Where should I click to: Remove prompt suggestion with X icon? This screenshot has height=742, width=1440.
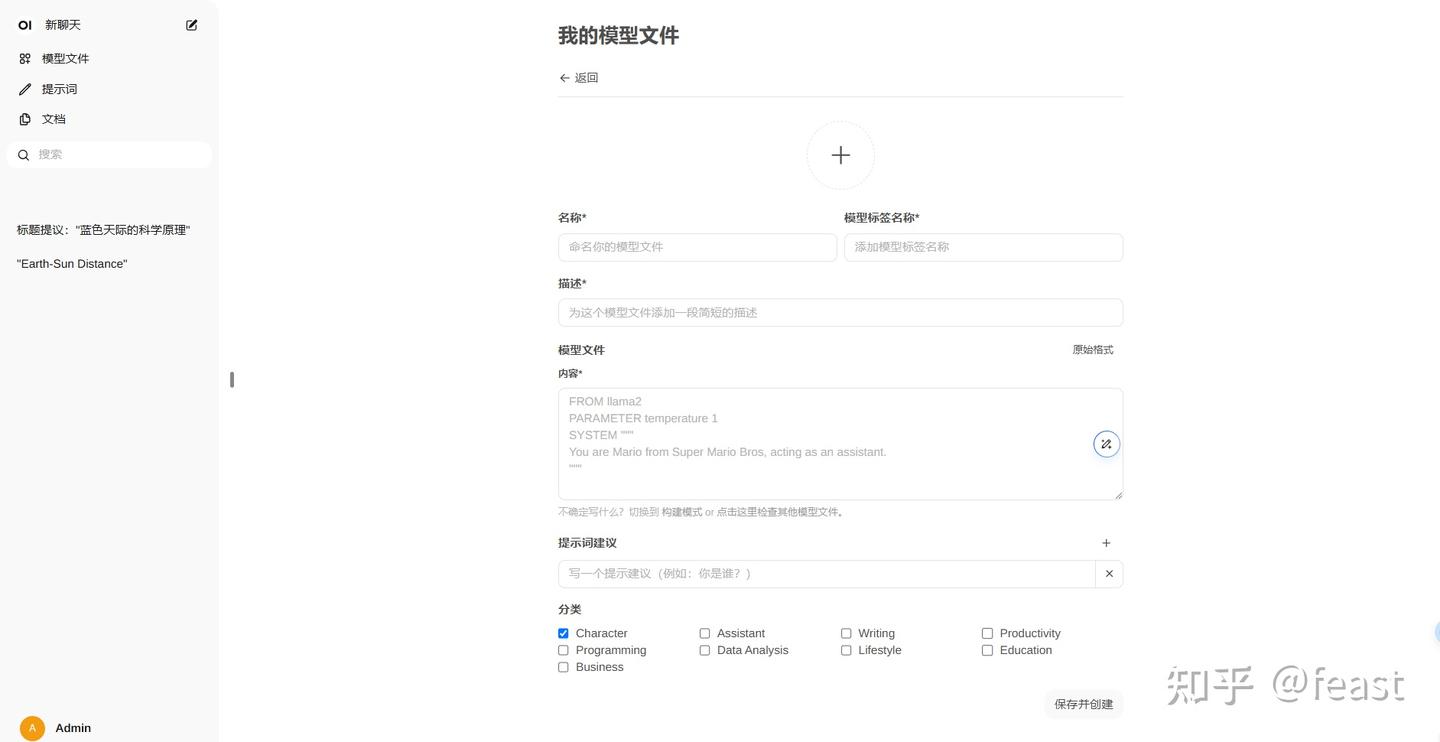1109,574
